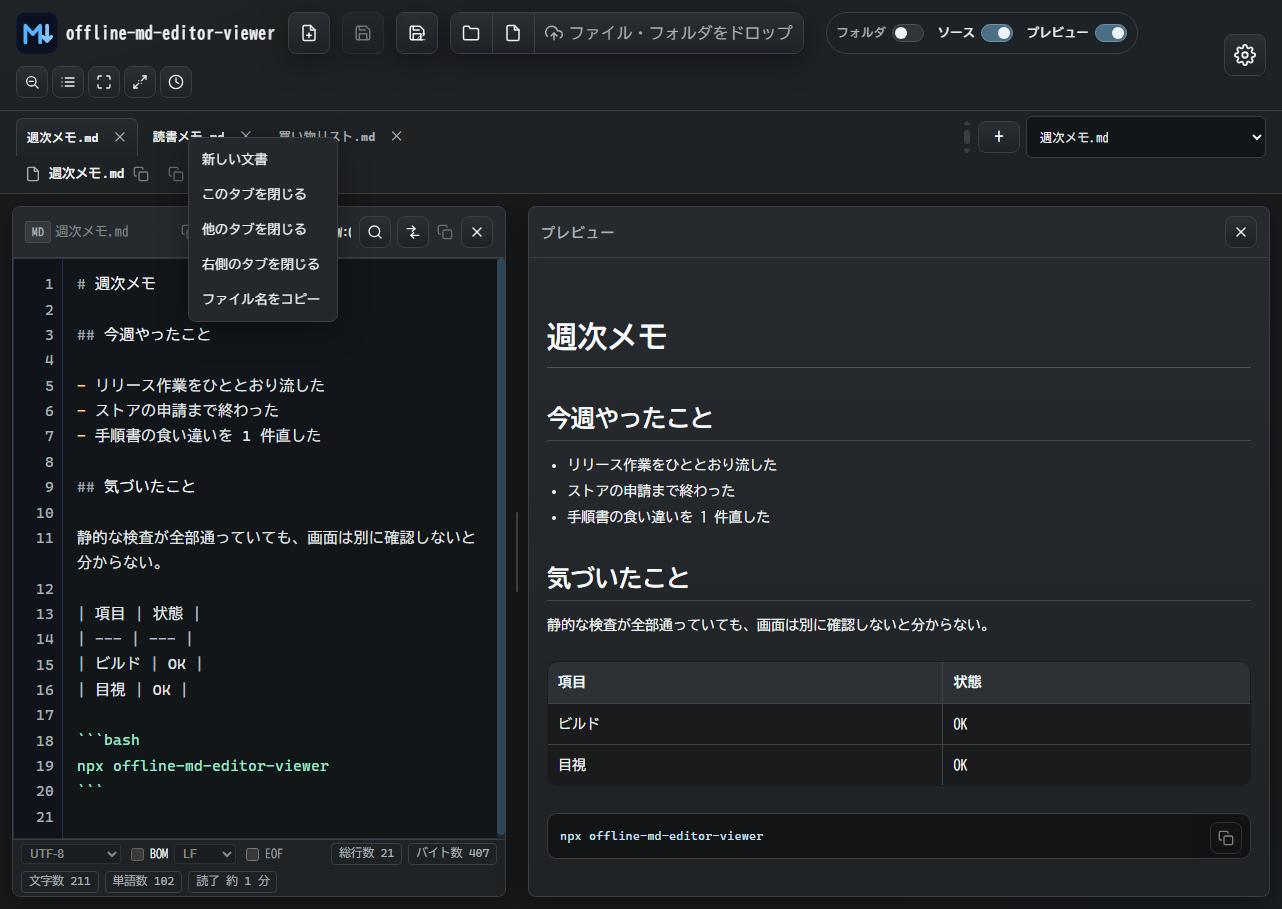The width and height of the screenshot is (1282, 909).
Task: Choose 右側のタブを閉じる from the context menu
Action: (263, 264)
